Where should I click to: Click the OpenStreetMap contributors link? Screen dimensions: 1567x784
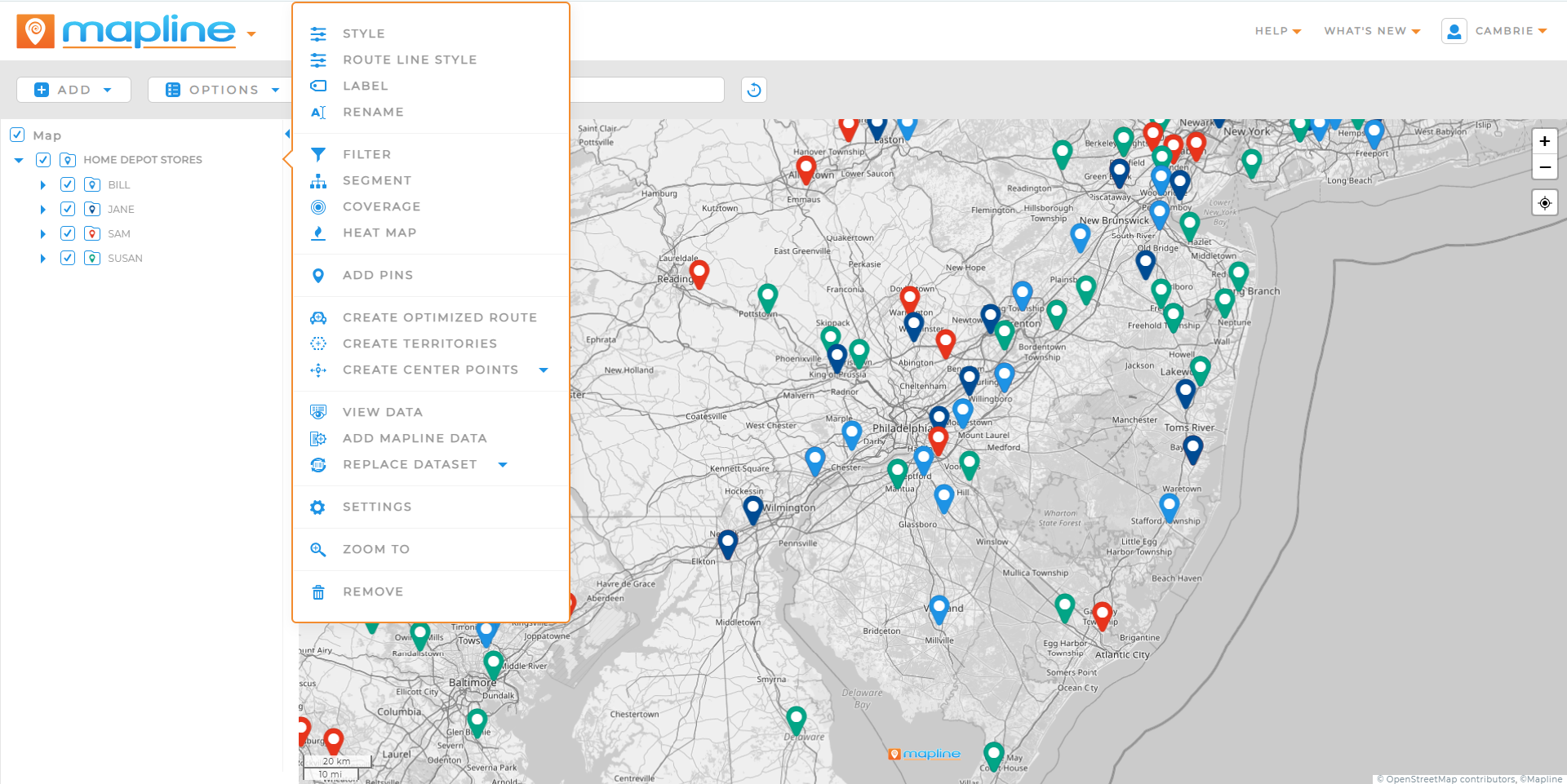tap(1450, 779)
